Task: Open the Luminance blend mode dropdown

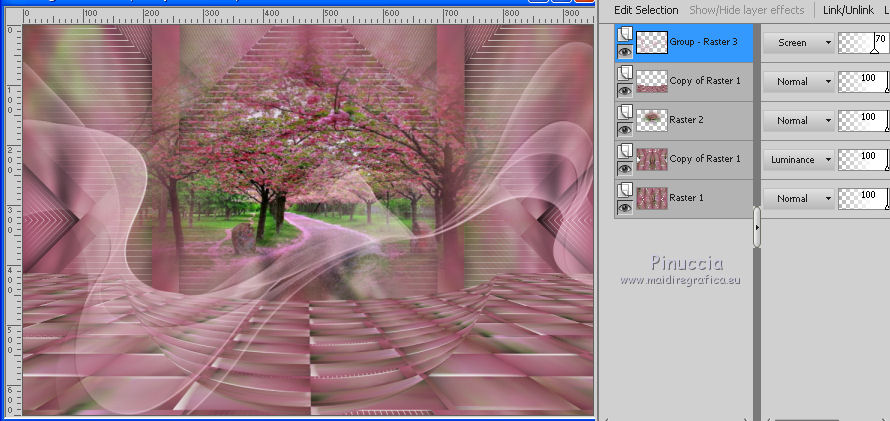Action: [798, 159]
